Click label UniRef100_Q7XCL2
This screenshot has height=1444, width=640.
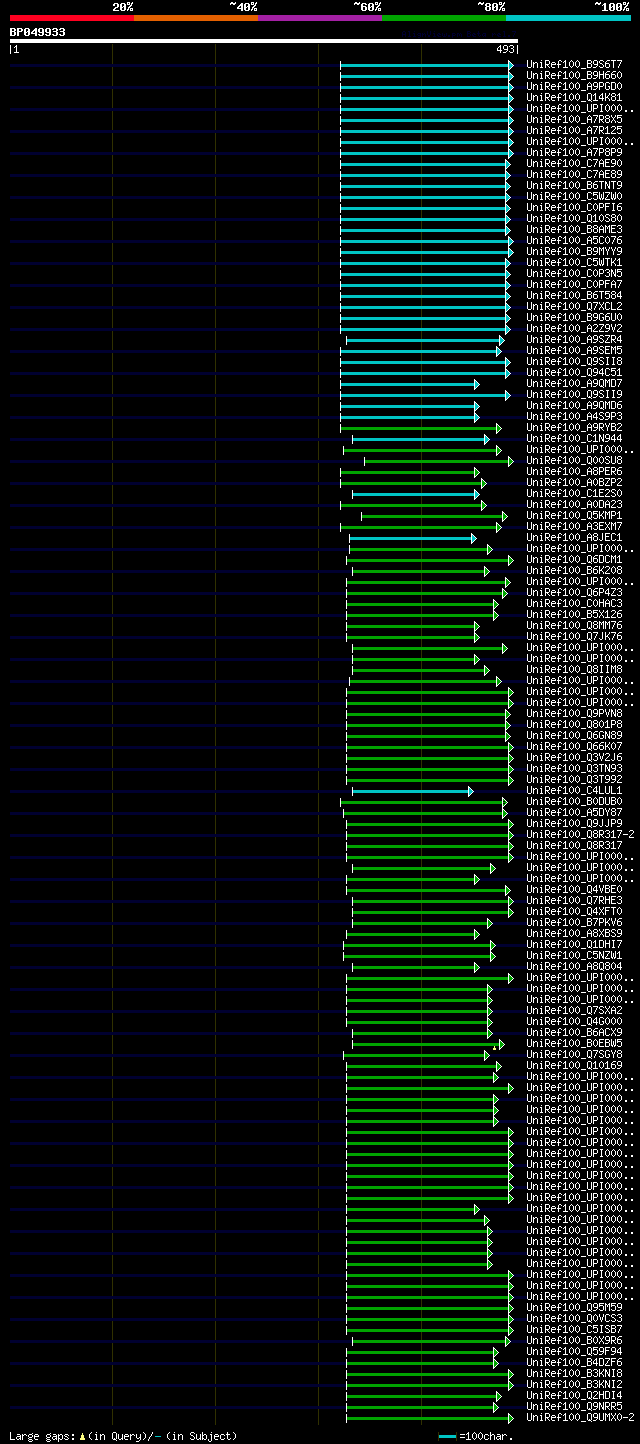point(574,306)
